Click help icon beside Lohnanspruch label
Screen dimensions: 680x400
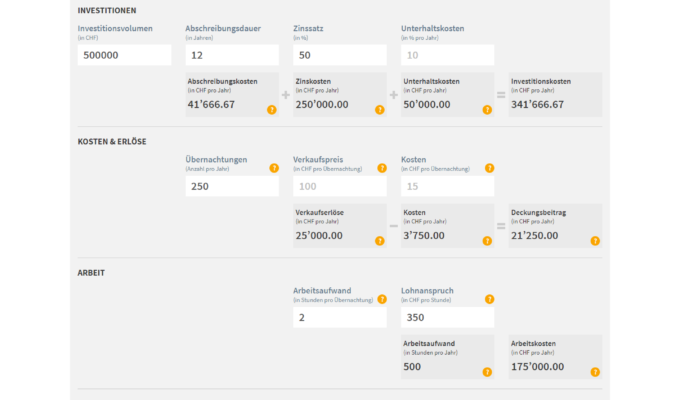(489, 299)
